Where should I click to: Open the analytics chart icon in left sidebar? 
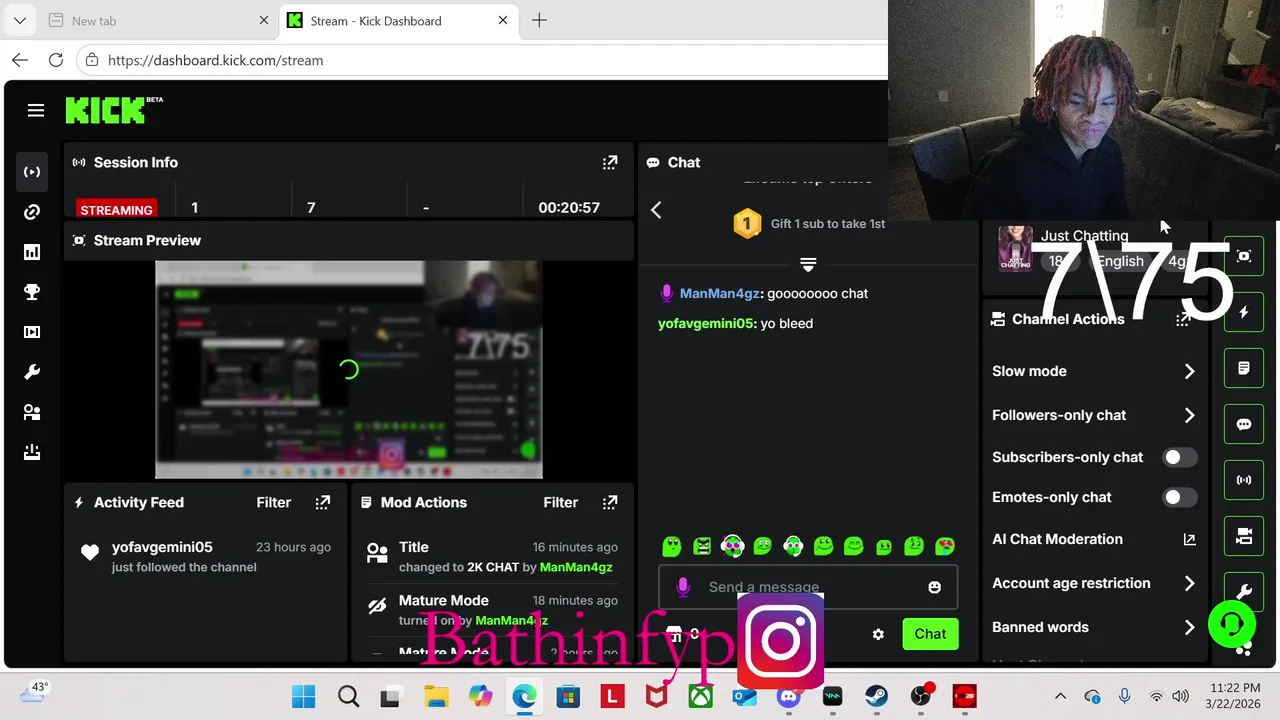[x=32, y=252]
